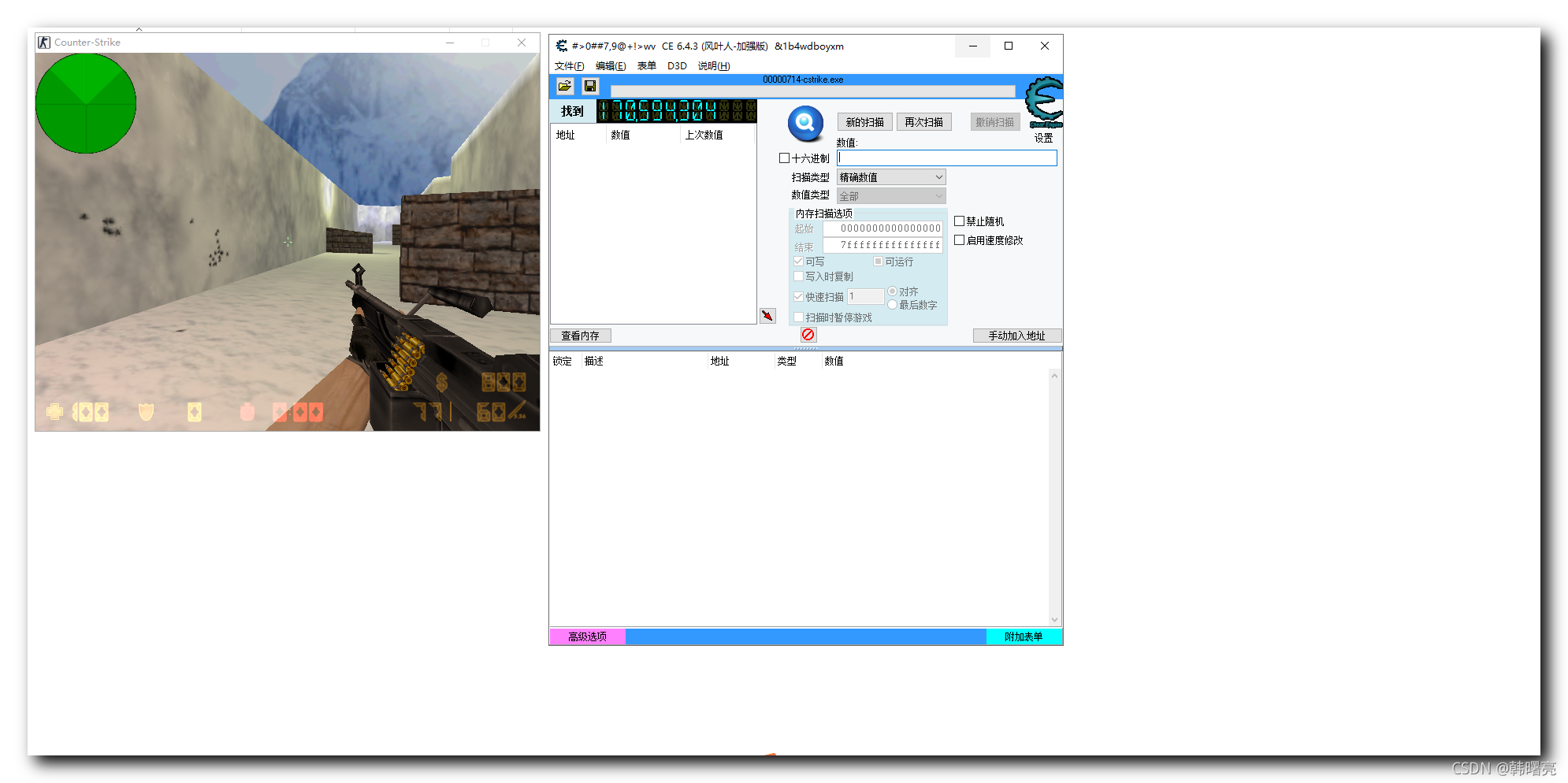Click the 再次扫描 button
Viewport: 1568px width, 783px height.
924,122
